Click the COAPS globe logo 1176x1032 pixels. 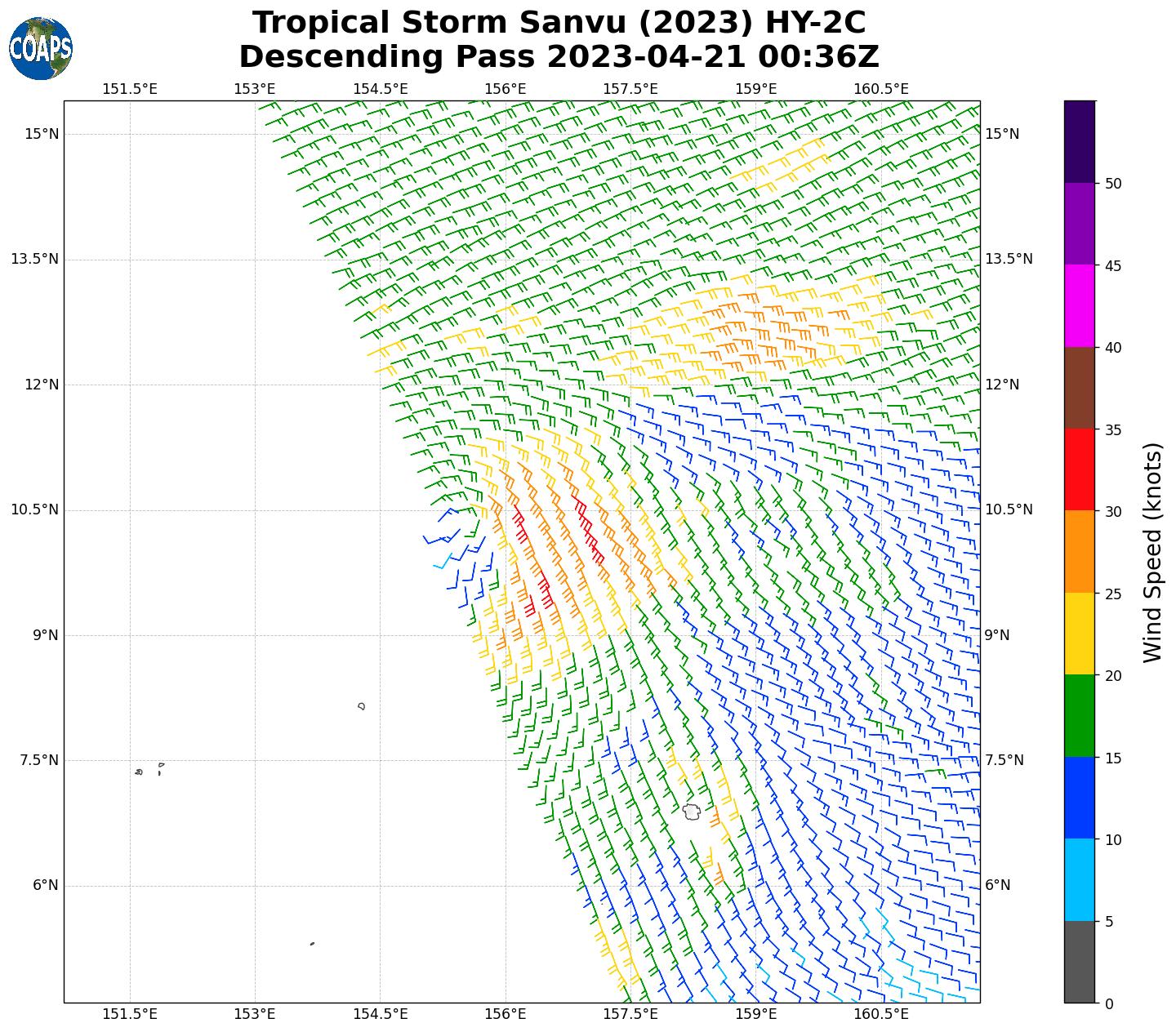[x=41, y=49]
